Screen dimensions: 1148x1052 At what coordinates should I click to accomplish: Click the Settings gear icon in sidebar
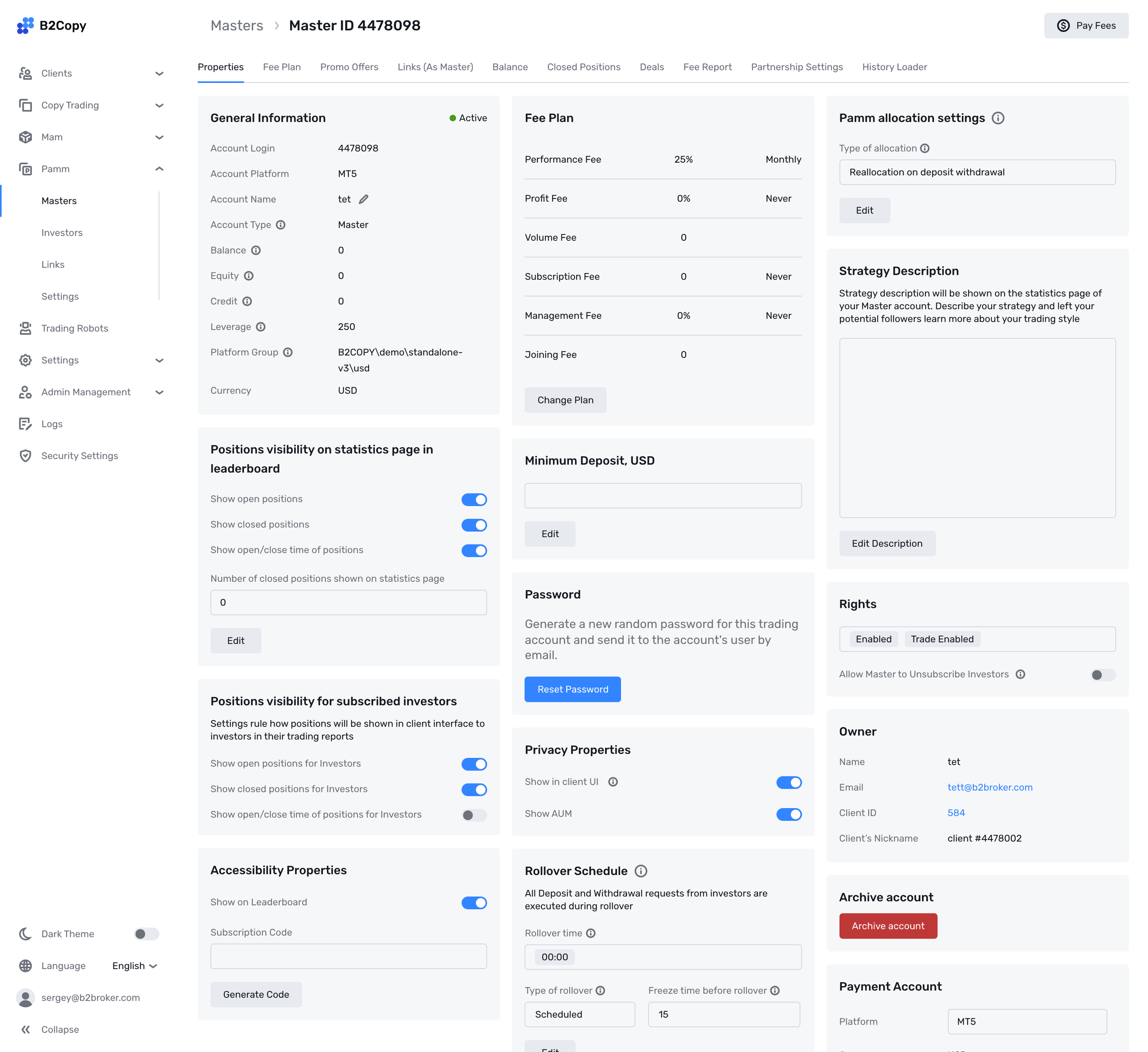point(25,360)
